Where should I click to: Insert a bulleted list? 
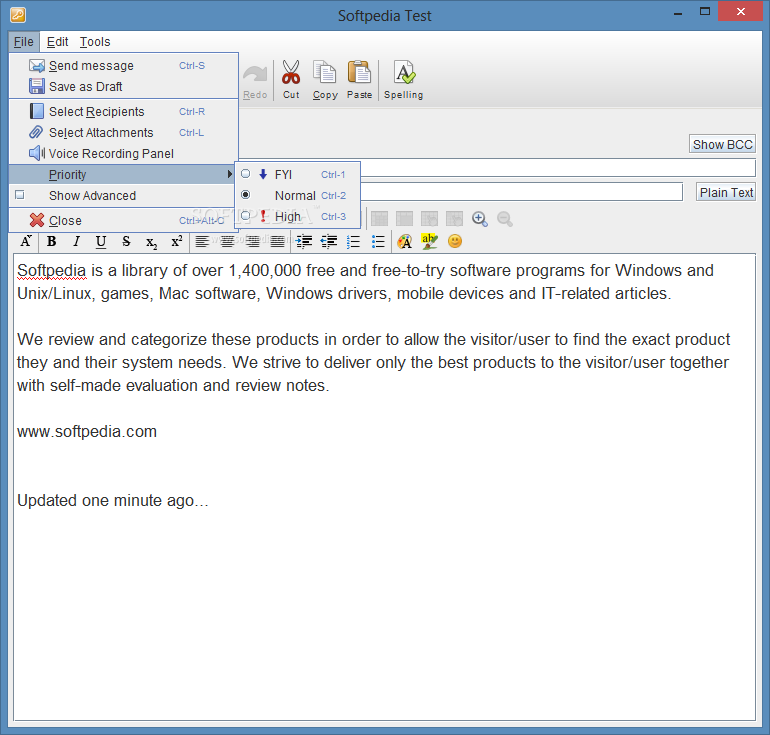pos(378,242)
